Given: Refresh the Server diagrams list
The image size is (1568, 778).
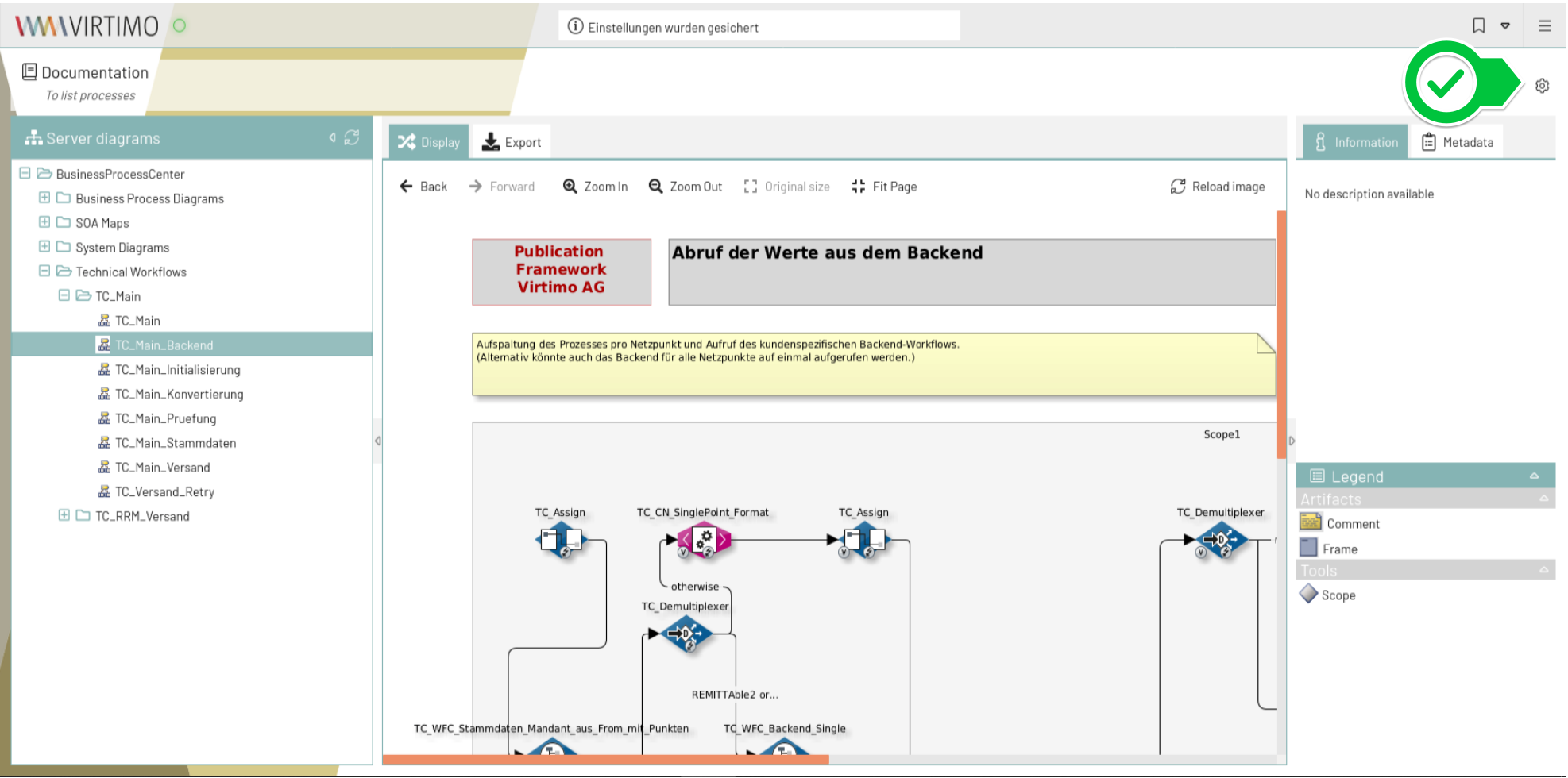Looking at the screenshot, I should pos(353,137).
